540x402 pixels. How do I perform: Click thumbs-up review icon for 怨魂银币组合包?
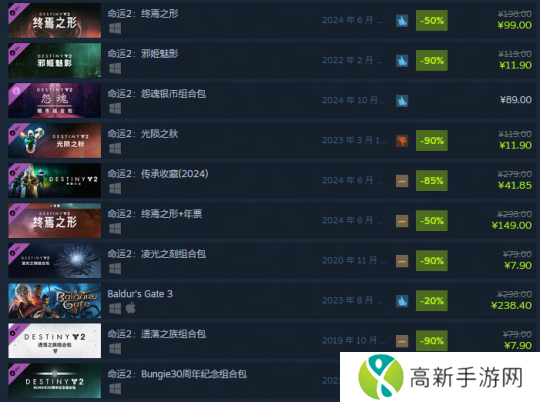402,101
